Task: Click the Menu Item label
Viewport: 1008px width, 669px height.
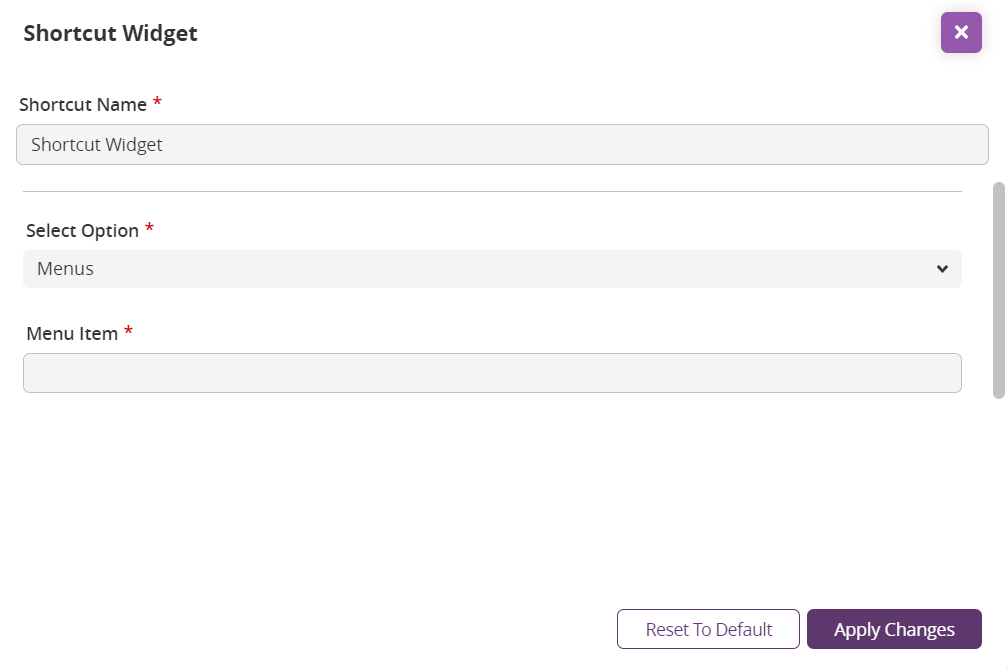Action: [x=72, y=334]
